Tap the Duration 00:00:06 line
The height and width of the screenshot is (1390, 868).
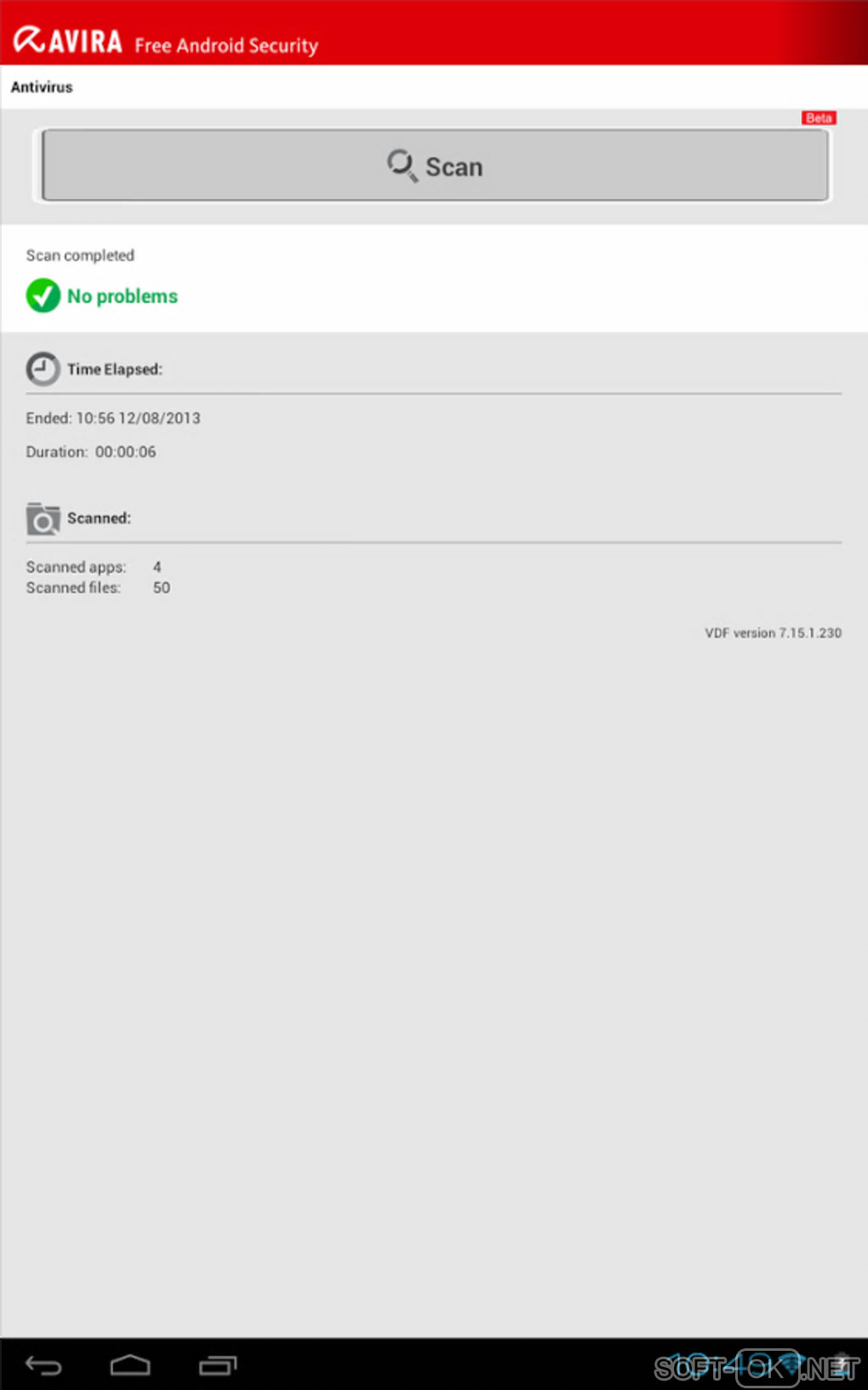91,452
